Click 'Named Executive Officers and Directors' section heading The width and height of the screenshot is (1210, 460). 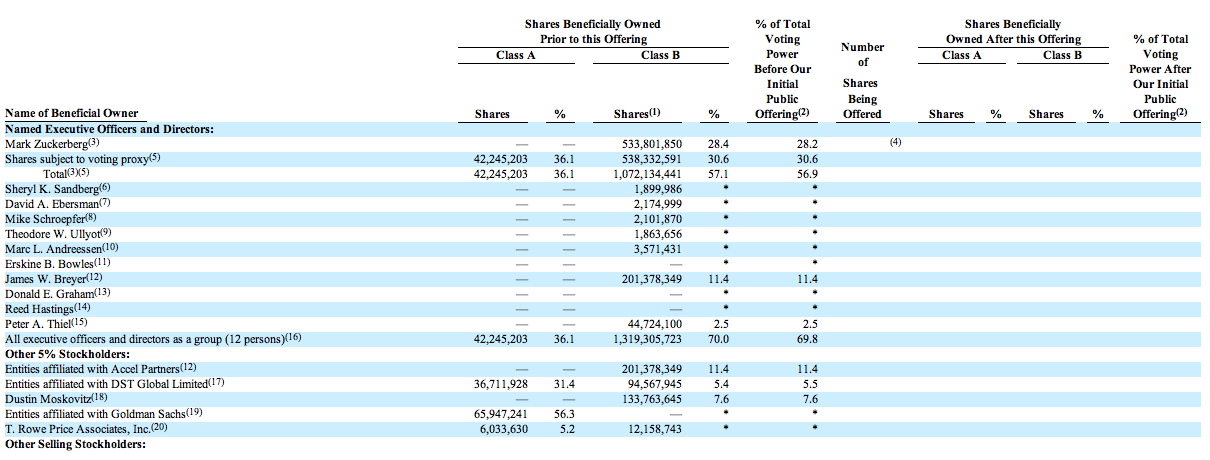coord(109,129)
